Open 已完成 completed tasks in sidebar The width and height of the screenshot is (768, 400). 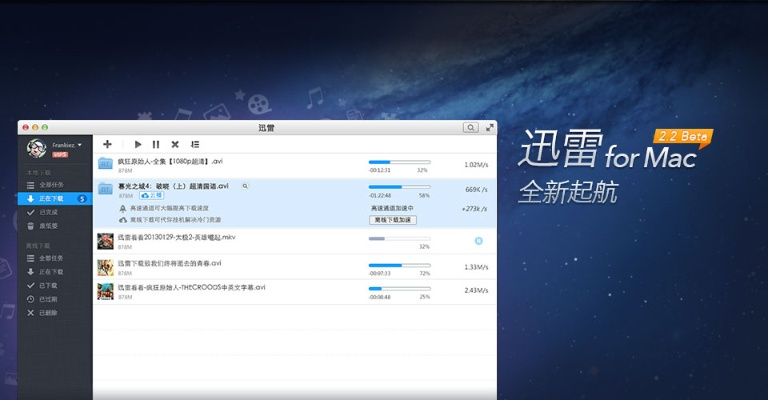[x=48, y=212]
